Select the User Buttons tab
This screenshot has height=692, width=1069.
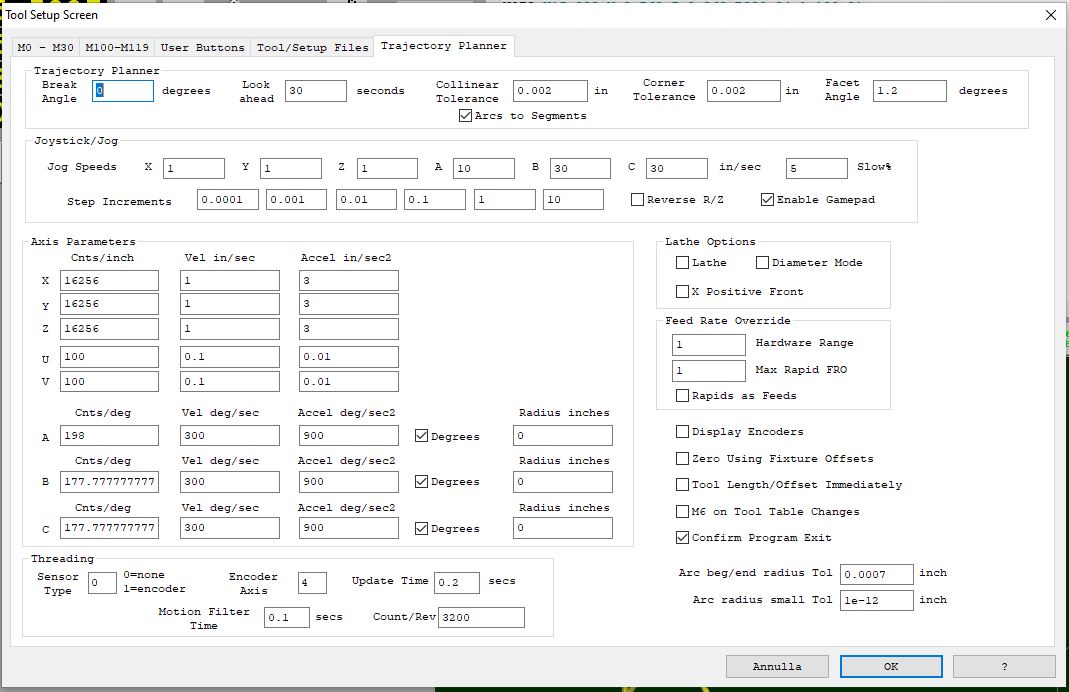click(202, 47)
